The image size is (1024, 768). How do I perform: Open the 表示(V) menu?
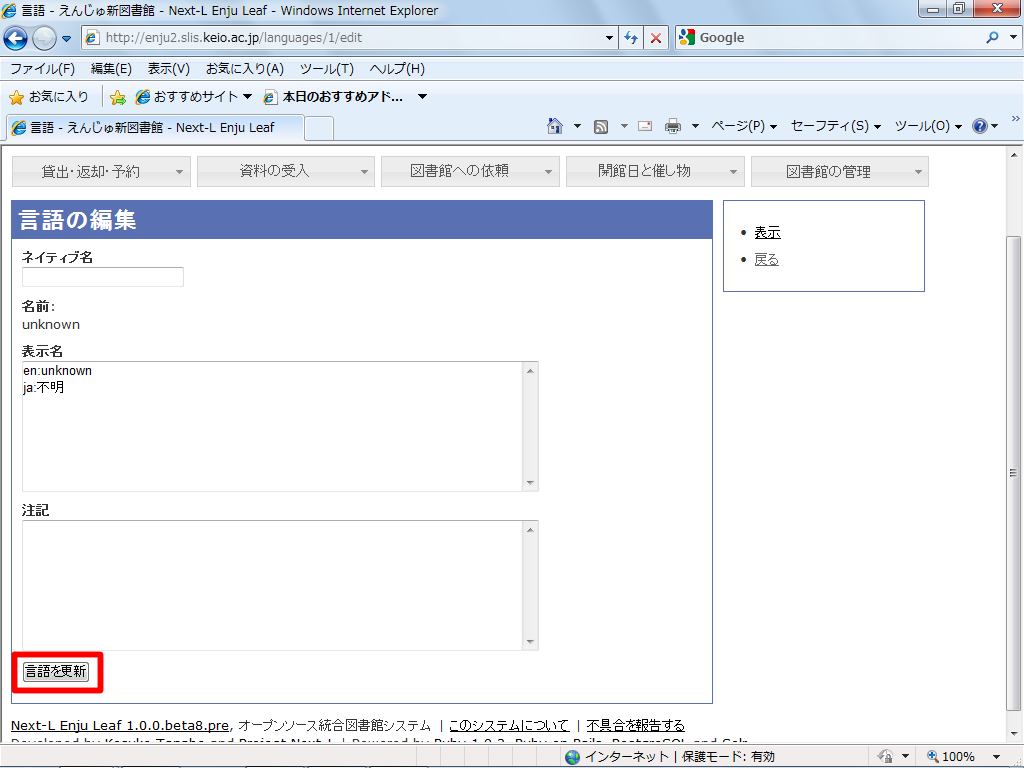click(x=168, y=69)
